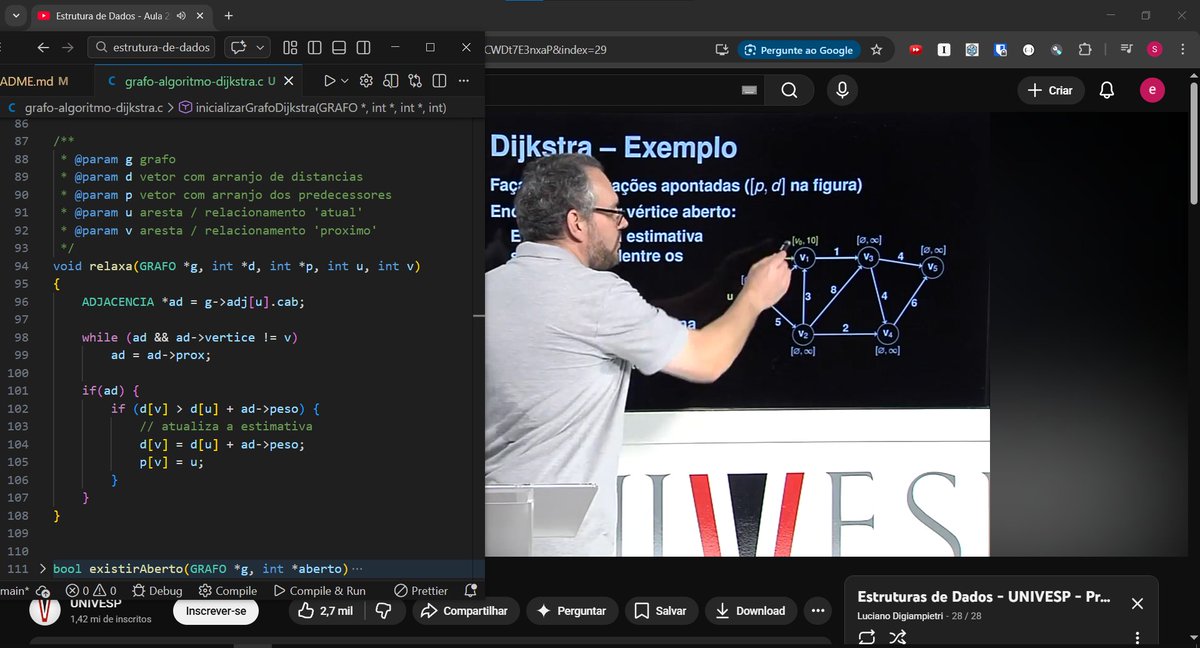
Task: Click Debug in the VS Code status bar
Action: click(157, 591)
